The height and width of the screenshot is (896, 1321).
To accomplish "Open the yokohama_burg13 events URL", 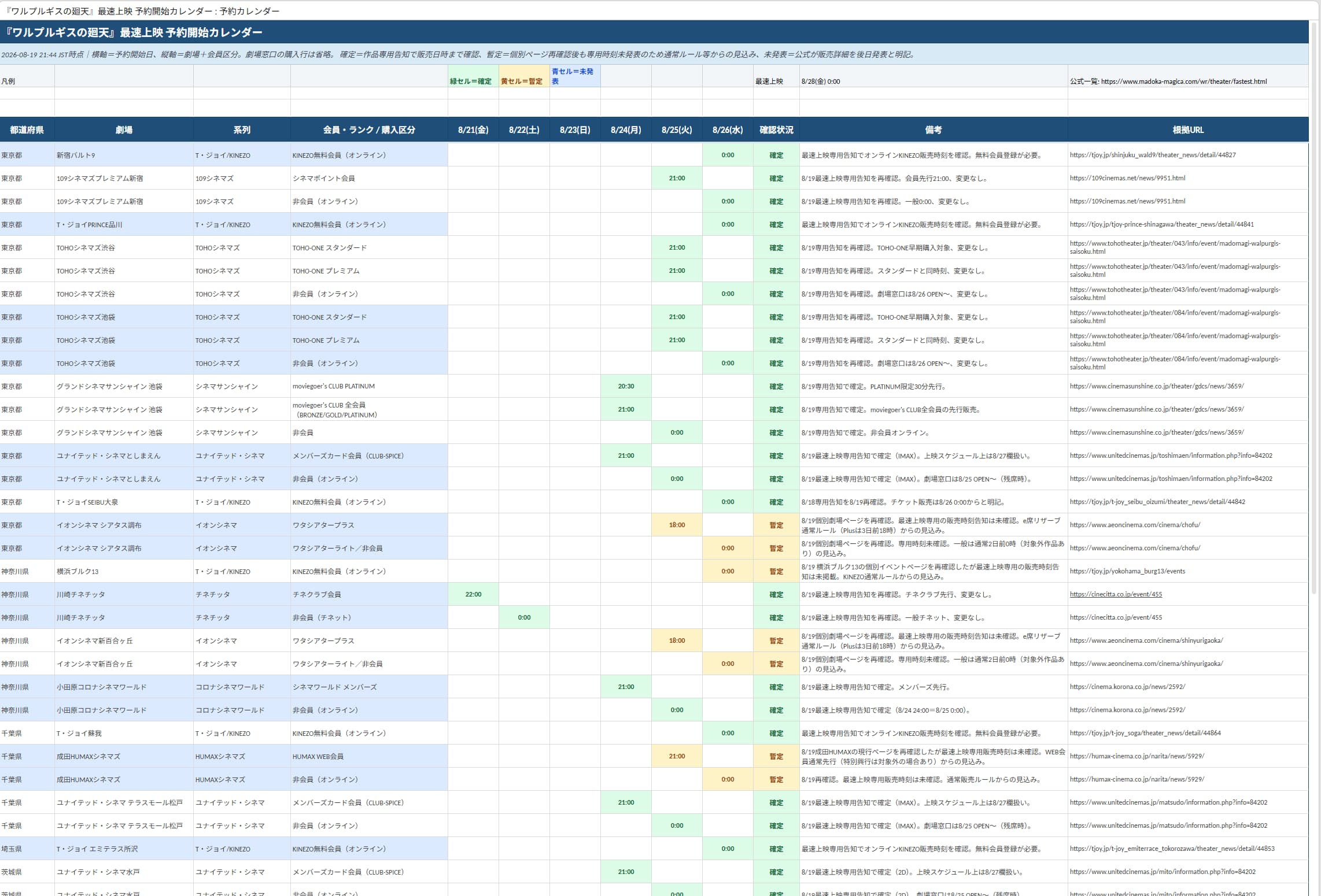I will [1127, 571].
